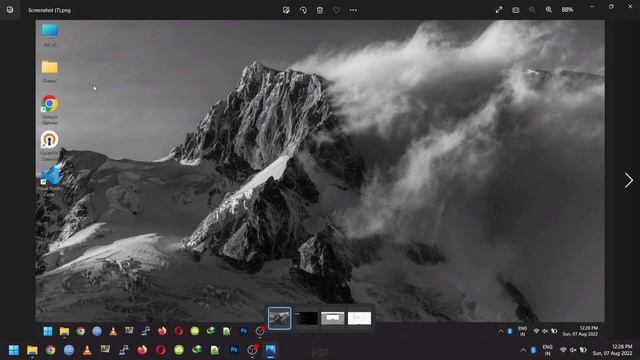Select the mountain thumbnail in filmstrip

click(280, 318)
